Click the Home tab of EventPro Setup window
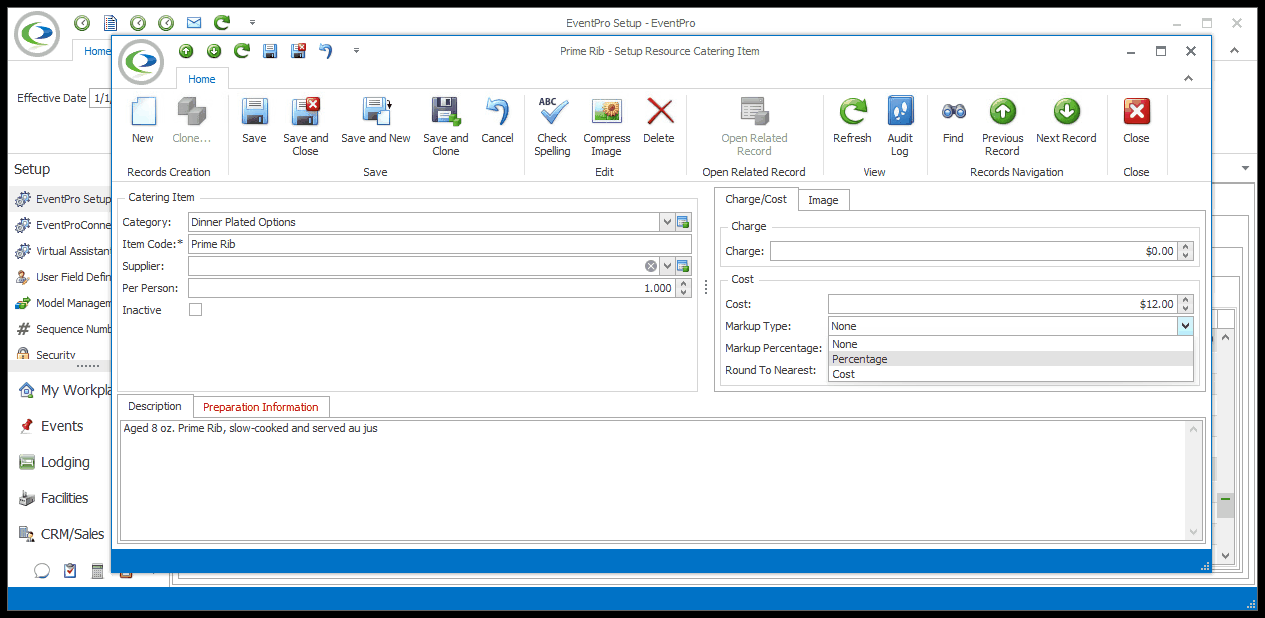Image resolution: width=1265 pixels, height=618 pixels. pos(96,51)
